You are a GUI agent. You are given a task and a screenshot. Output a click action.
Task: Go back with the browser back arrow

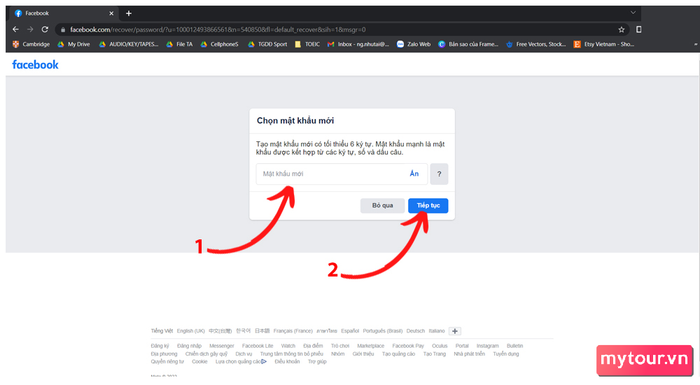tap(16, 29)
